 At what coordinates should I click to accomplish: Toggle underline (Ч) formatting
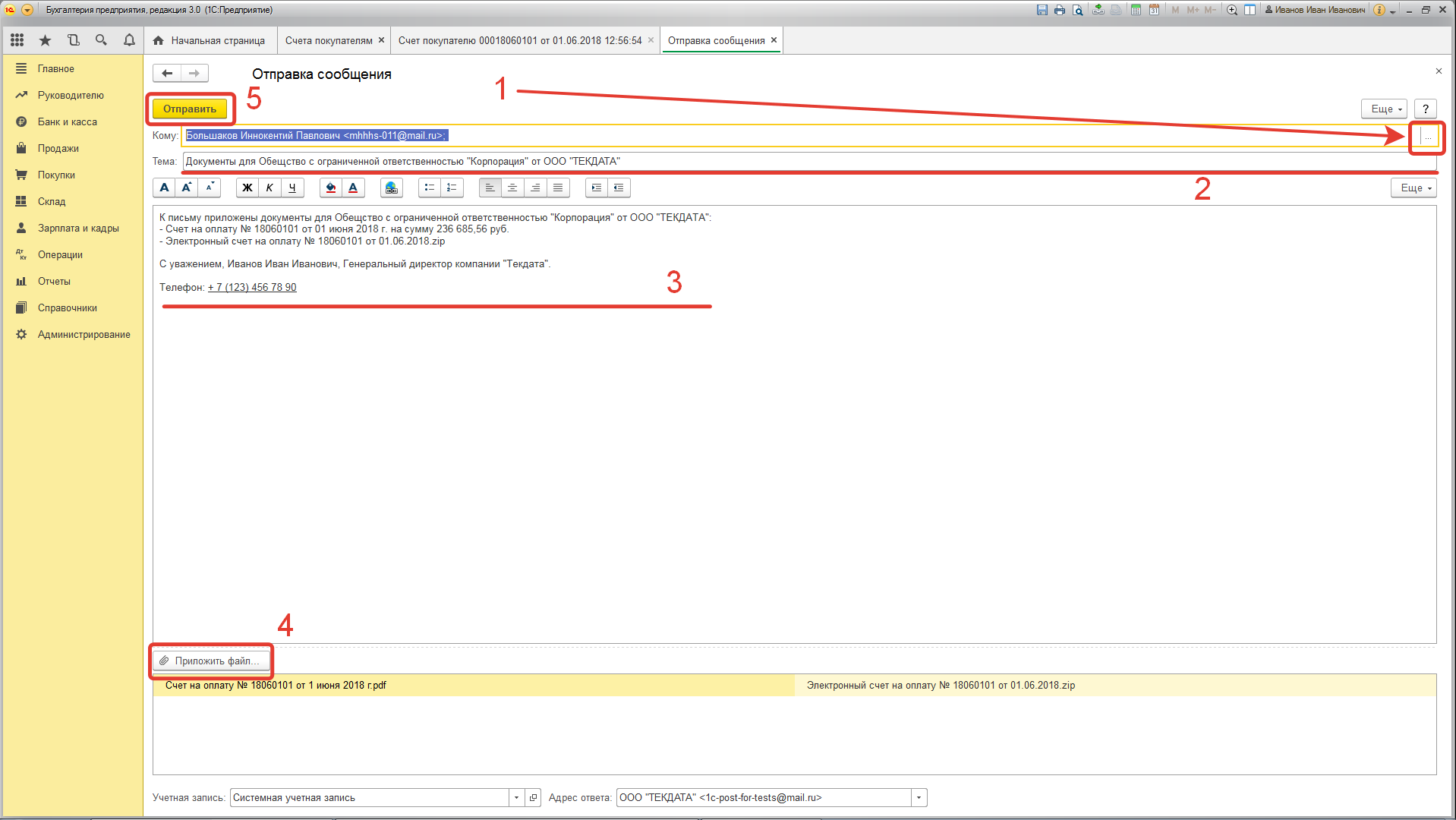pyautogui.click(x=292, y=188)
